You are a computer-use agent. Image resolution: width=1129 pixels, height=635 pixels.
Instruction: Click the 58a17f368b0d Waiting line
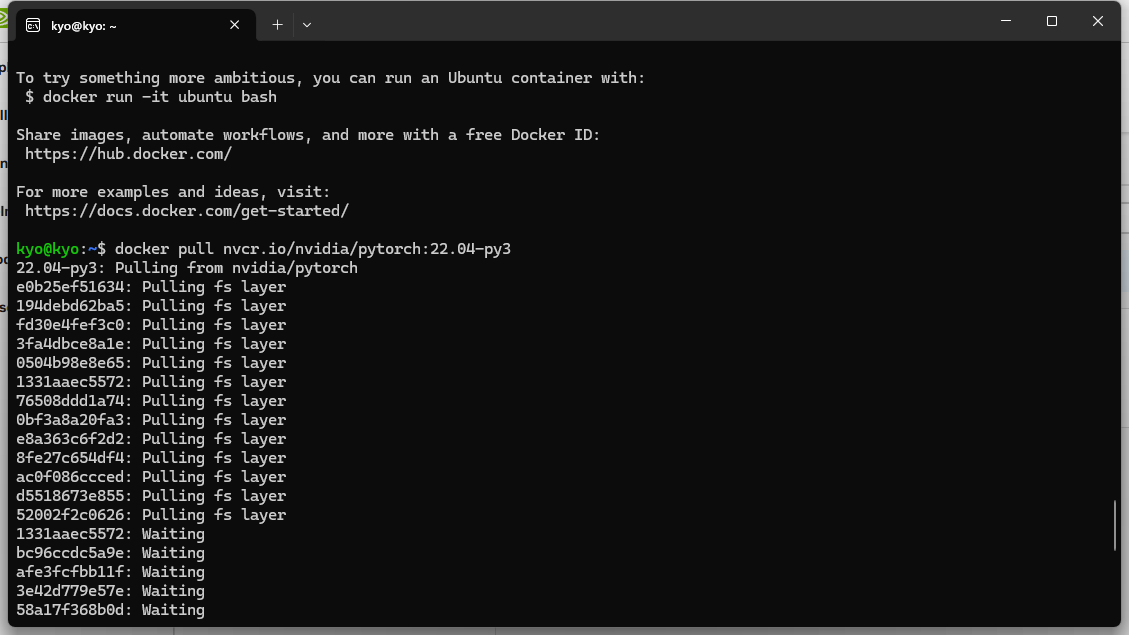coord(110,610)
